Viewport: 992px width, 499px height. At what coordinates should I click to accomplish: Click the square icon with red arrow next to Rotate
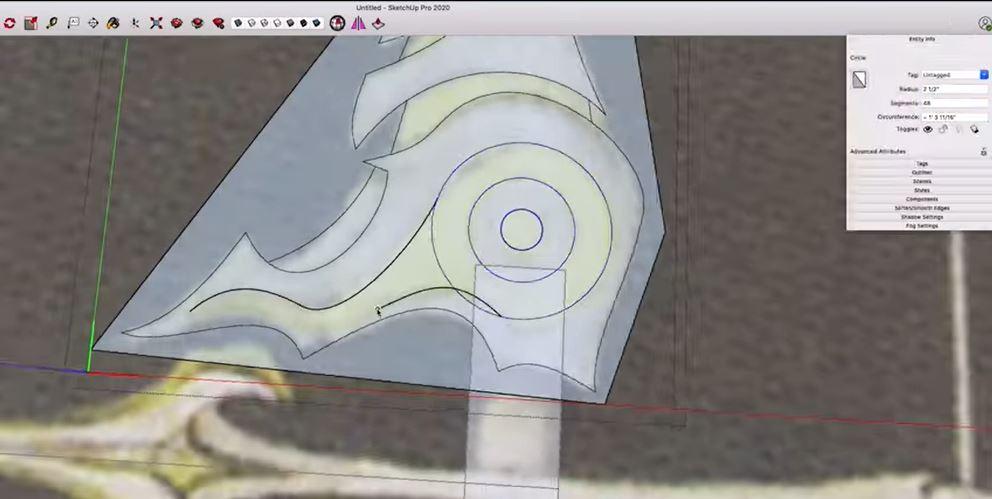coord(30,23)
